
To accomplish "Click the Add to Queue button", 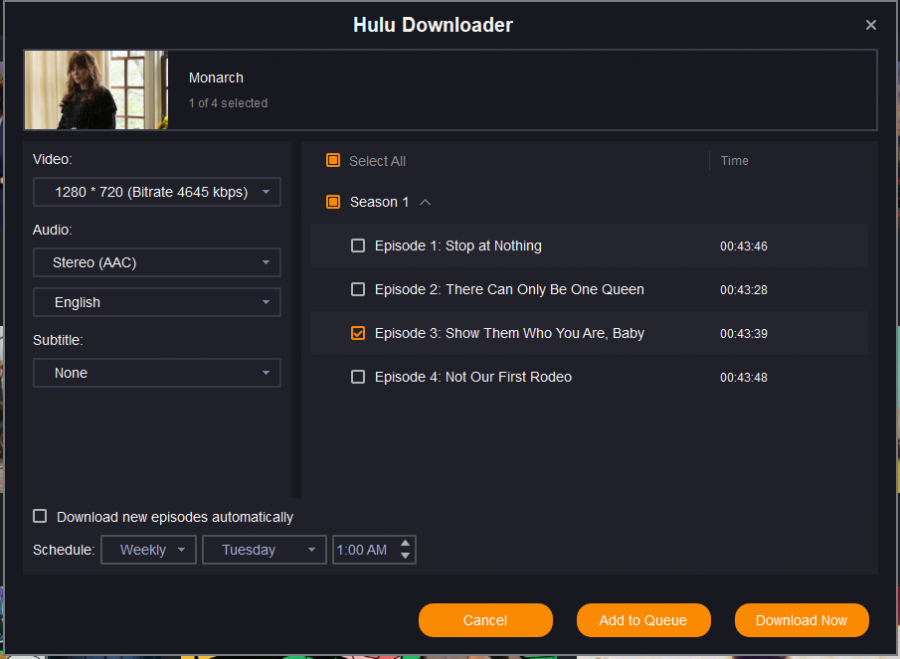I will 643,620.
